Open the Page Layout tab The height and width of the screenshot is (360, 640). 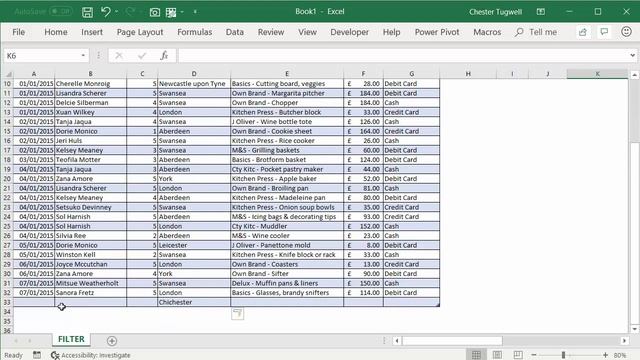pyautogui.click(x=140, y=32)
